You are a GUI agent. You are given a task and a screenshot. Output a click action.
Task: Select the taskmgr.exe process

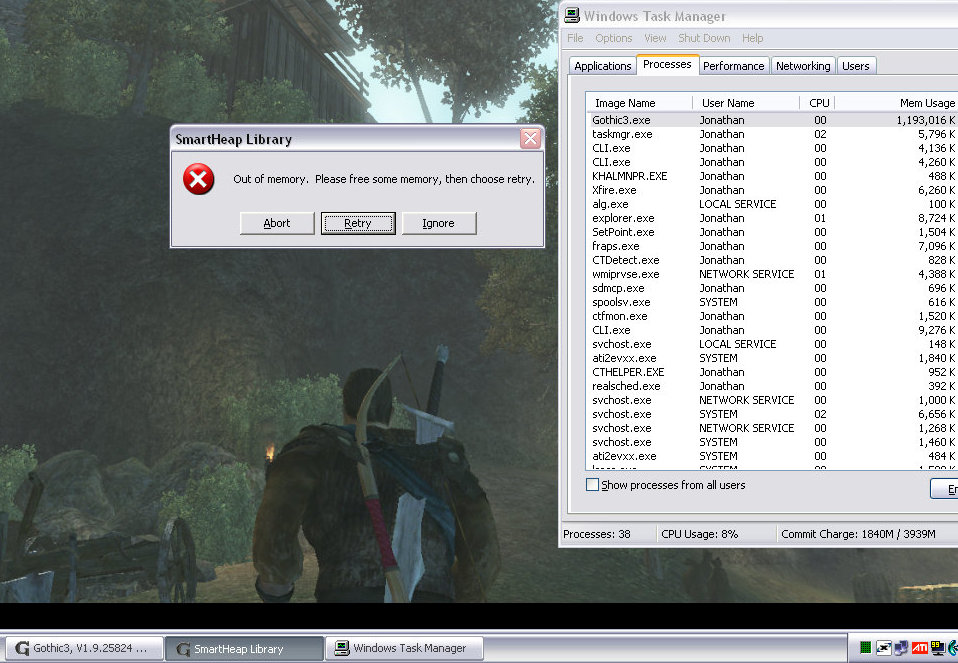point(772,134)
